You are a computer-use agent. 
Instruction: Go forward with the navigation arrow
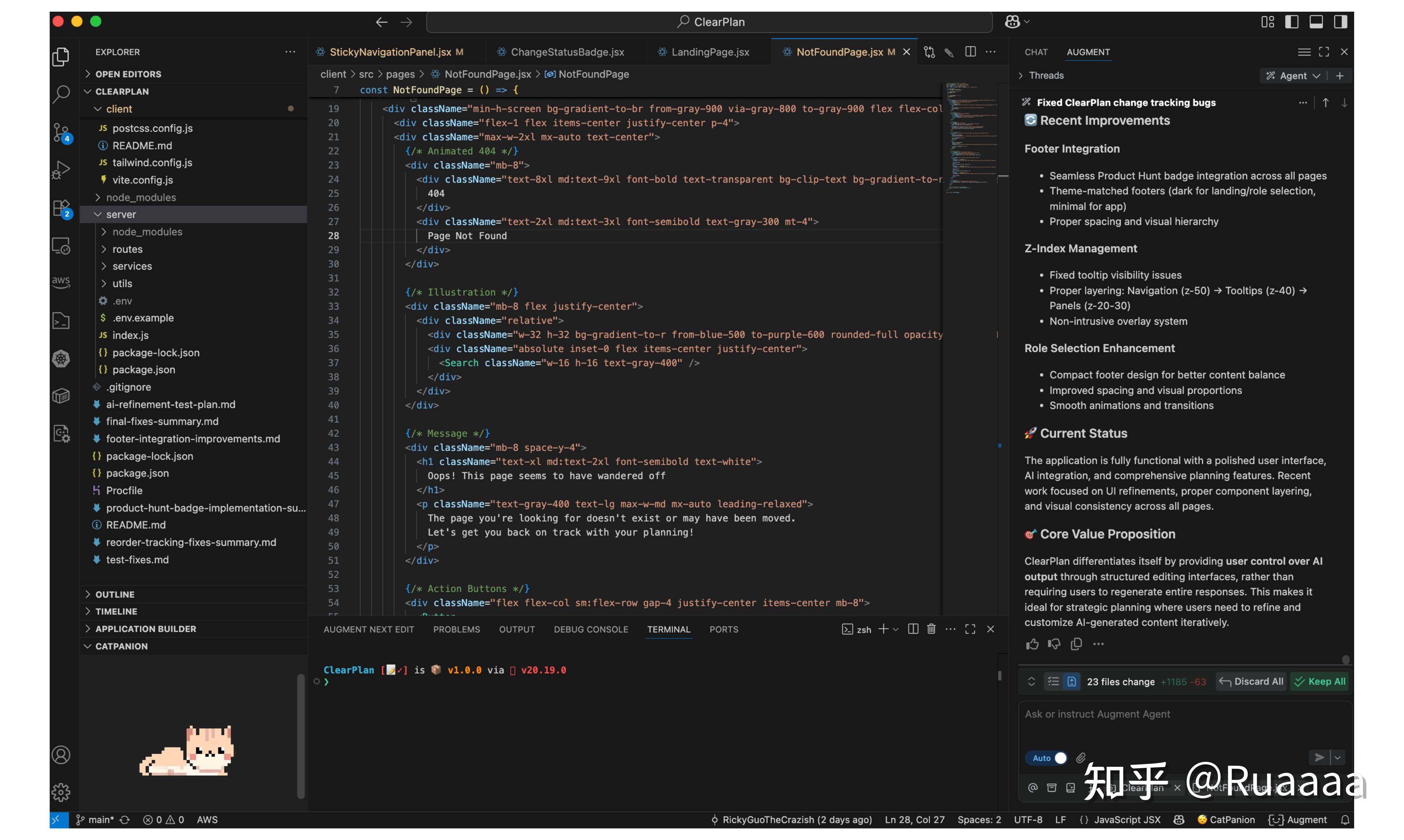(x=406, y=22)
